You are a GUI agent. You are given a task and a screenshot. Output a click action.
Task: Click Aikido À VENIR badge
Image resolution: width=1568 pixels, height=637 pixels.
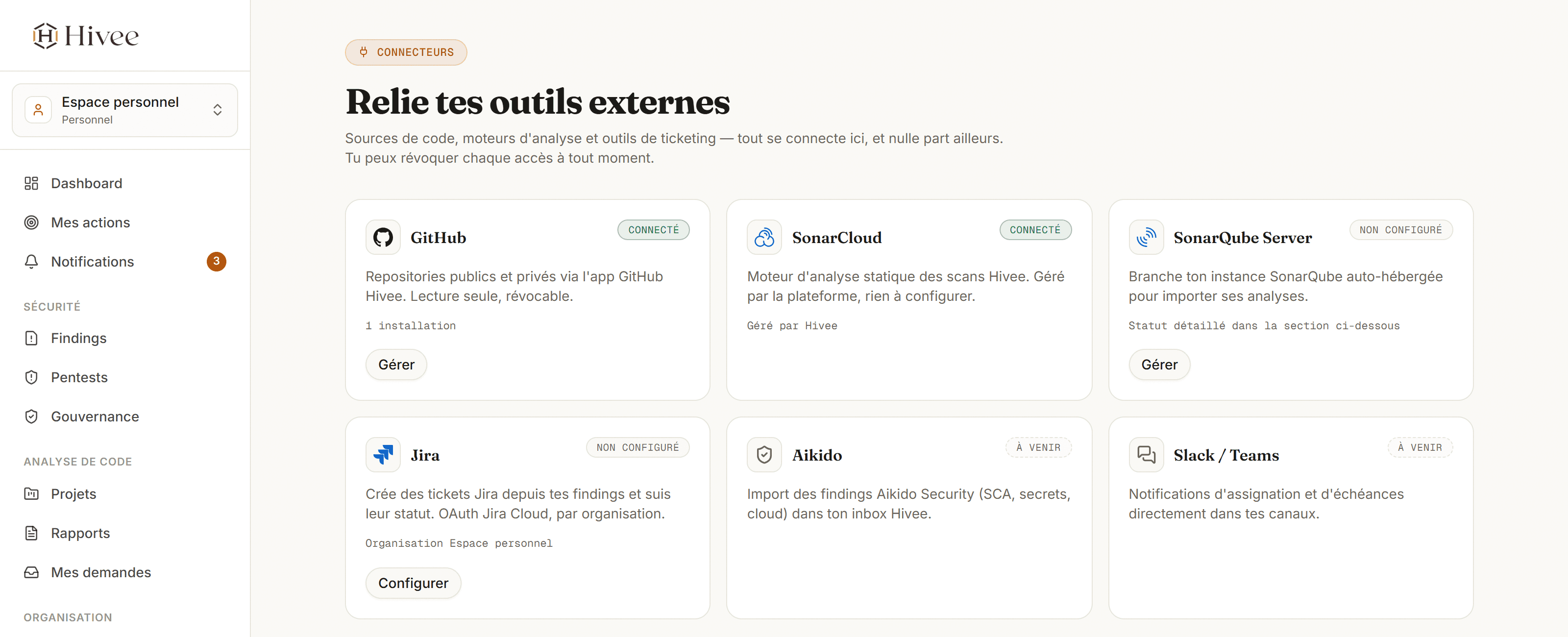point(1038,447)
